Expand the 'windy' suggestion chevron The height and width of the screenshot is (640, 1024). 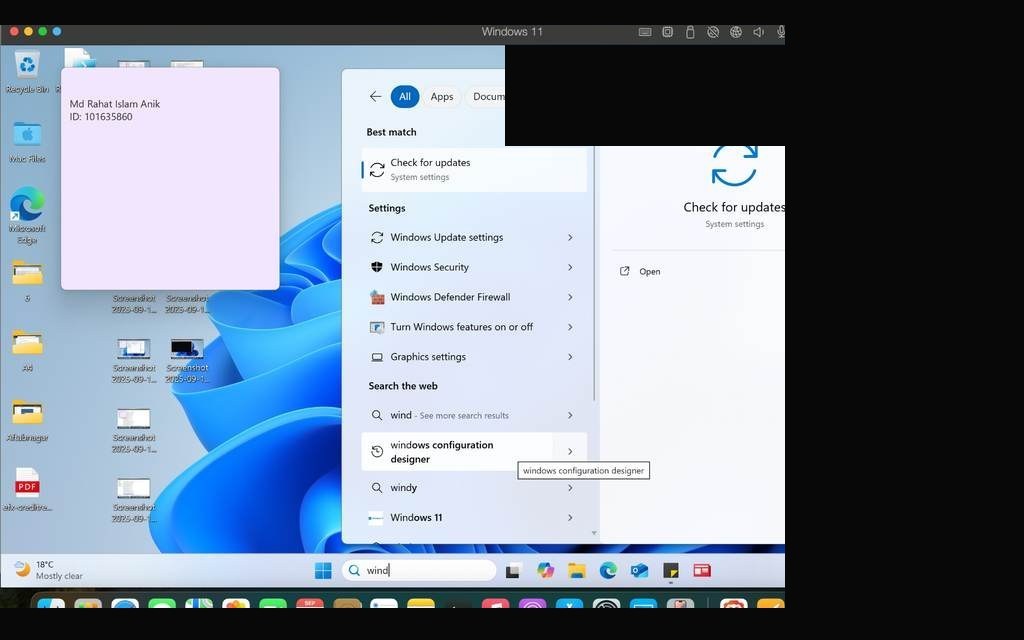pyautogui.click(x=570, y=488)
